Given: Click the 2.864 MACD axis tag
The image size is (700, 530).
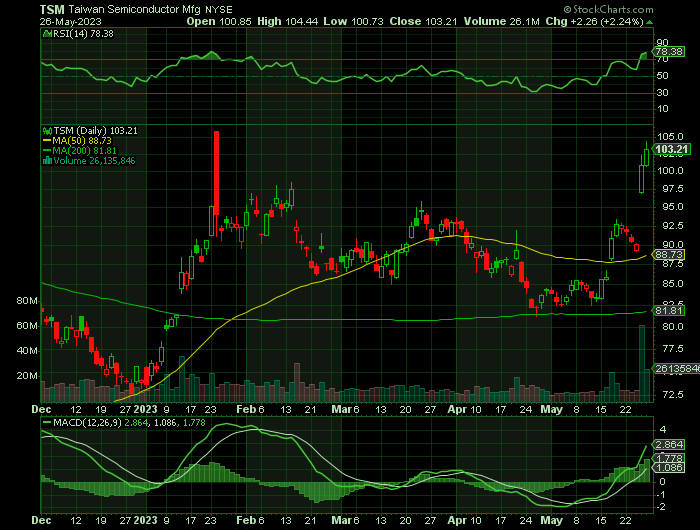Looking at the screenshot, I should point(668,445).
